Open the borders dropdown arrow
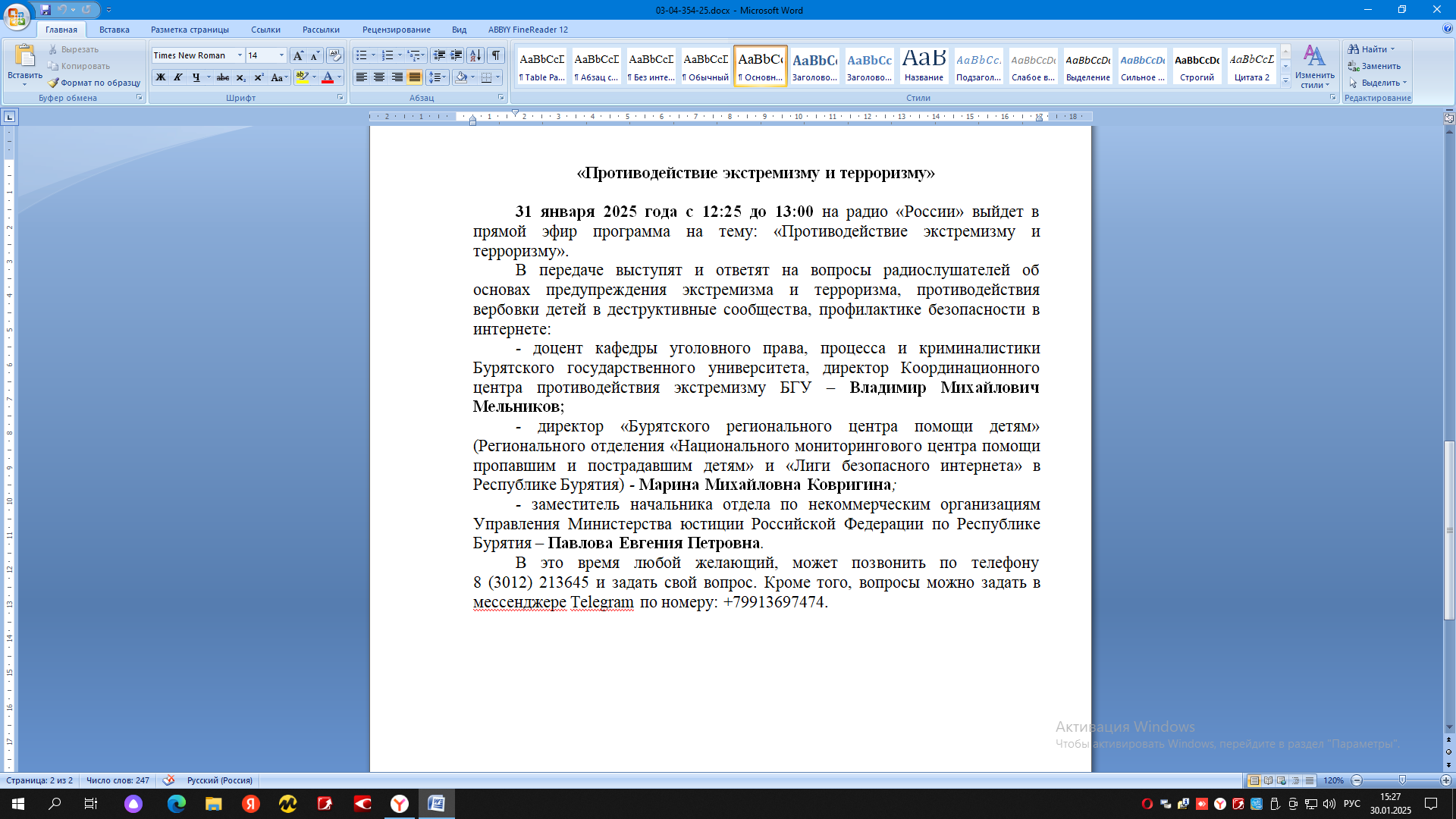This screenshot has width=1456, height=819. pyautogui.click(x=498, y=77)
